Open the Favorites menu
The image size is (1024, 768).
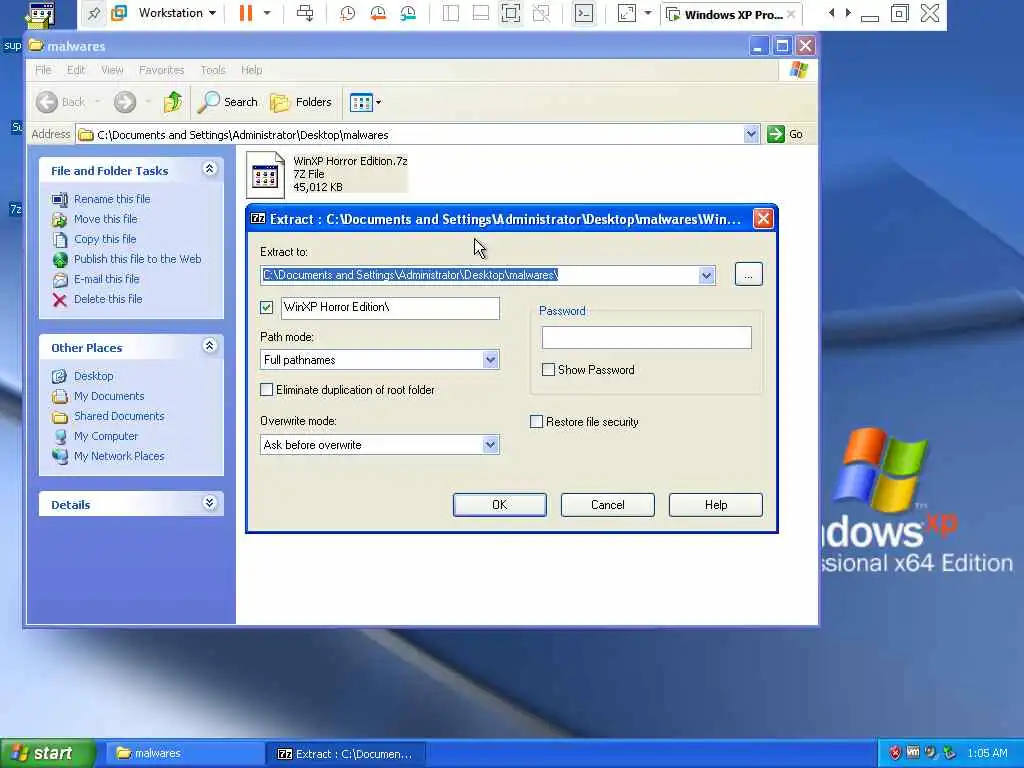(x=161, y=70)
